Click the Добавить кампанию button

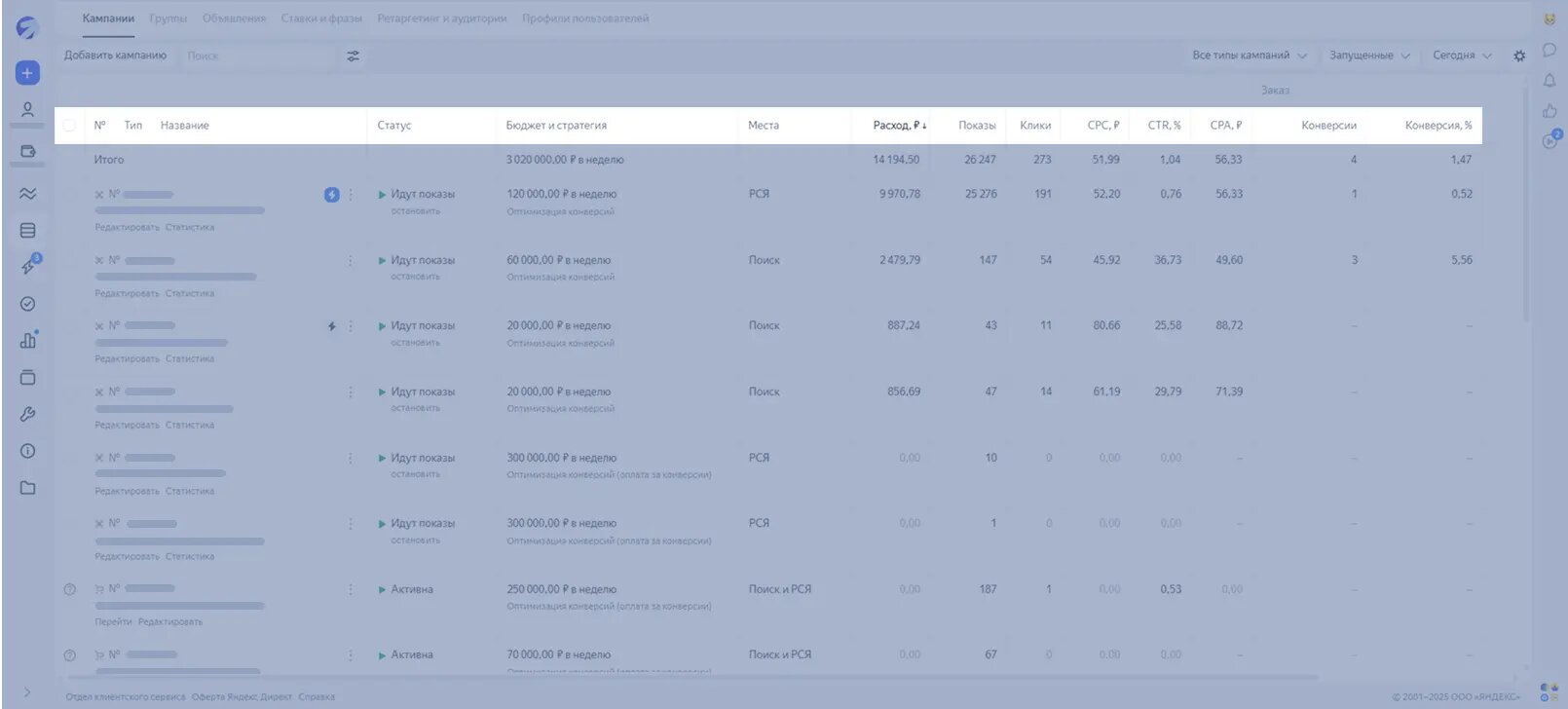tap(115, 56)
